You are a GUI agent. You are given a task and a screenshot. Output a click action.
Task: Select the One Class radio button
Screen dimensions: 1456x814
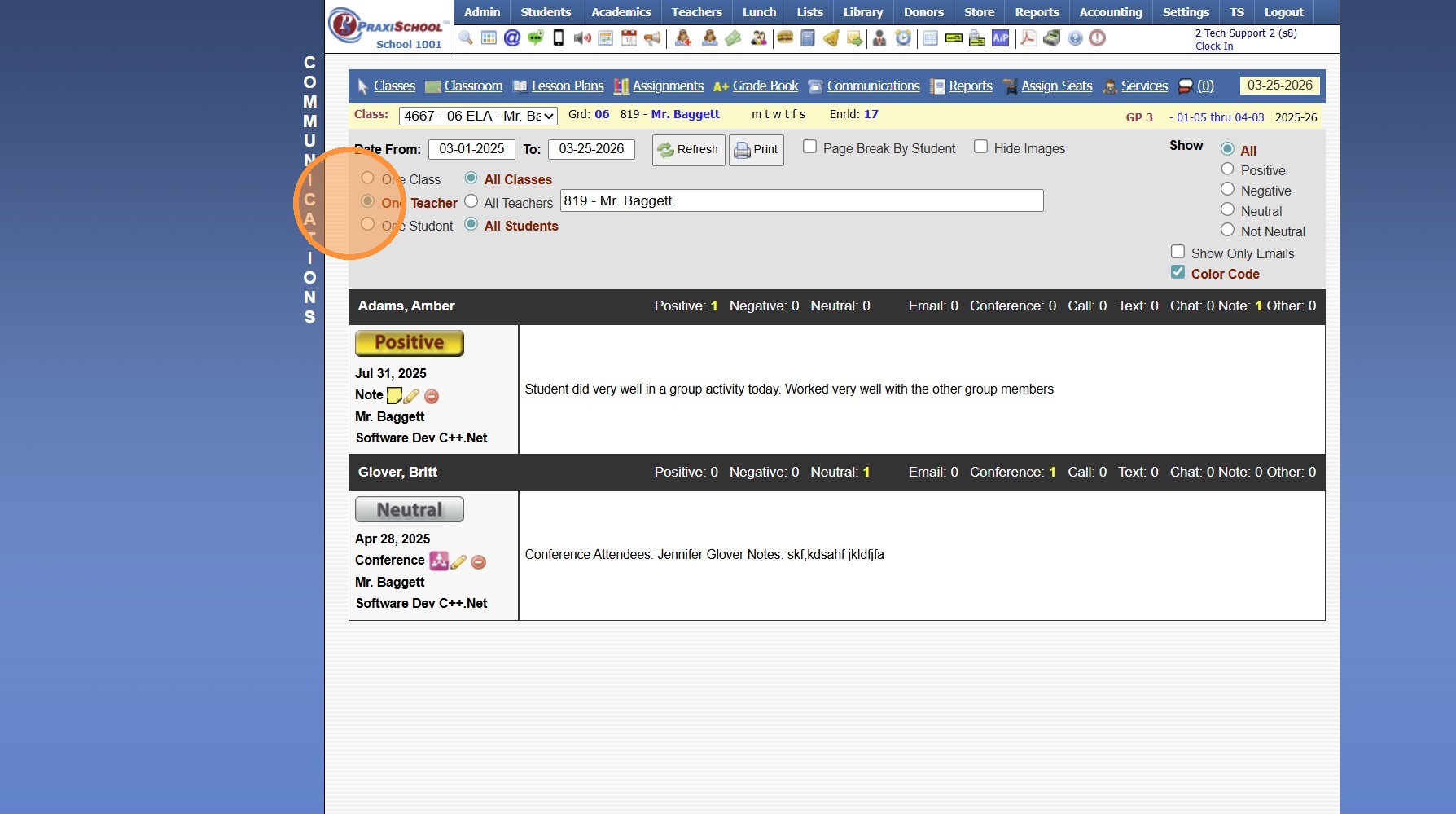pyautogui.click(x=368, y=178)
